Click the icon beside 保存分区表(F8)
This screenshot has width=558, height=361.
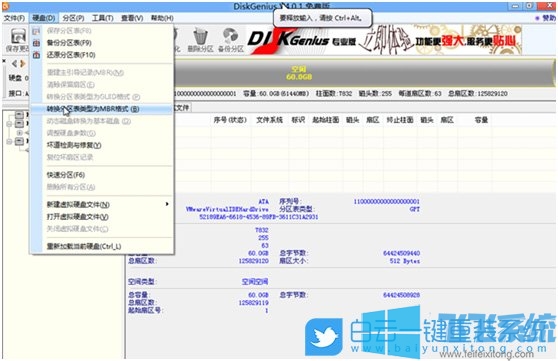36,31
